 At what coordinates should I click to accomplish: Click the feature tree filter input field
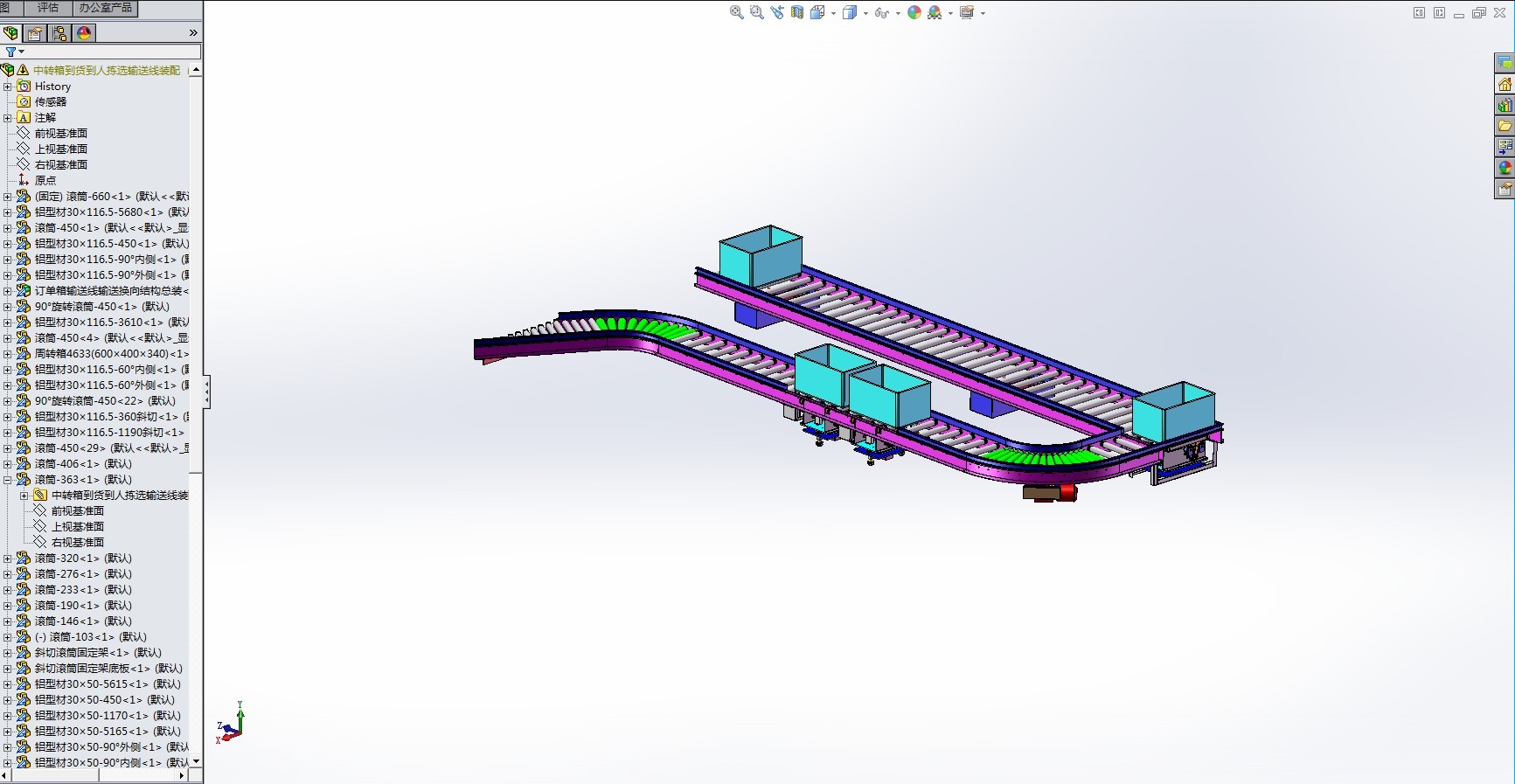(x=113, y=52)
